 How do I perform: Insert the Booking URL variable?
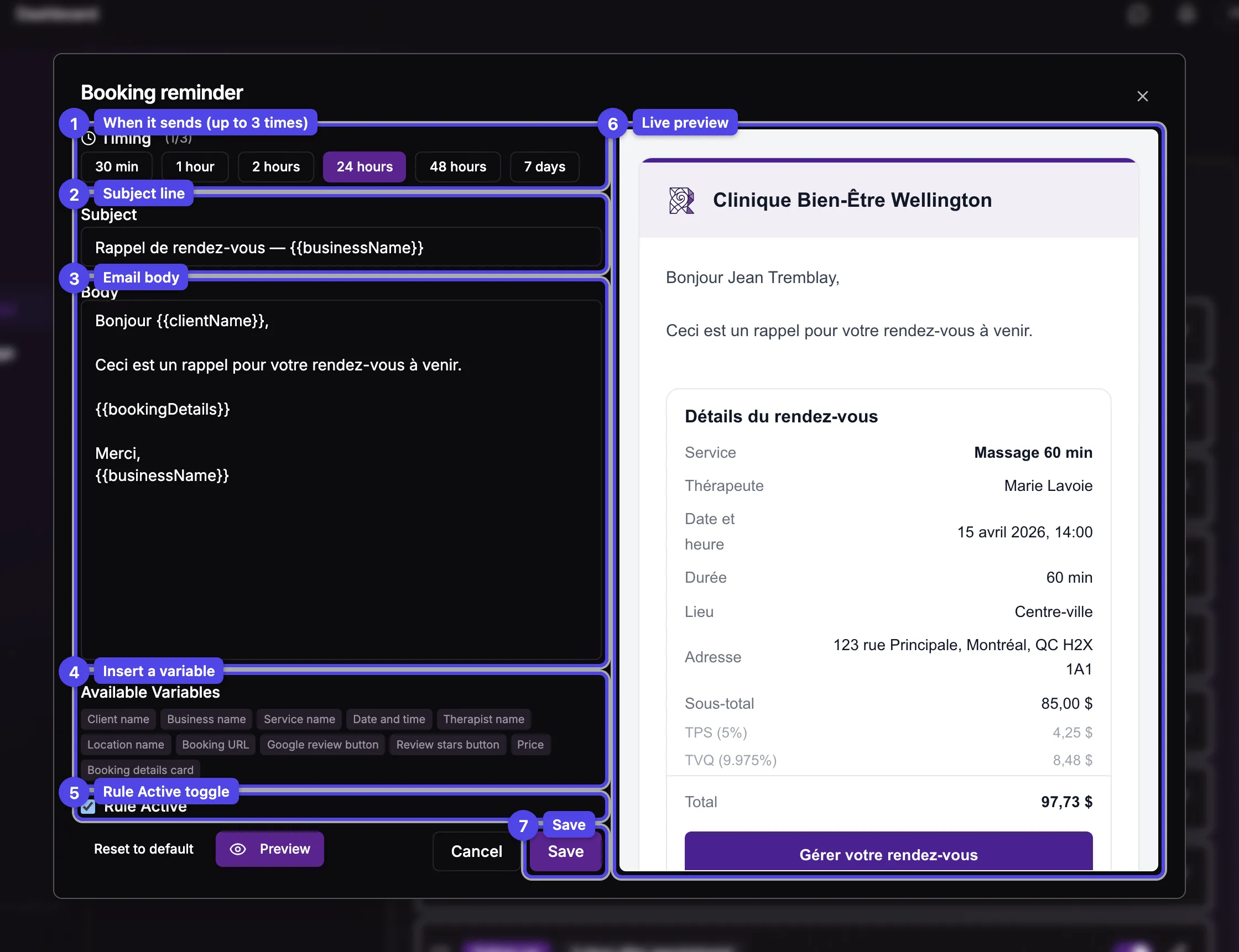(215, 745)
